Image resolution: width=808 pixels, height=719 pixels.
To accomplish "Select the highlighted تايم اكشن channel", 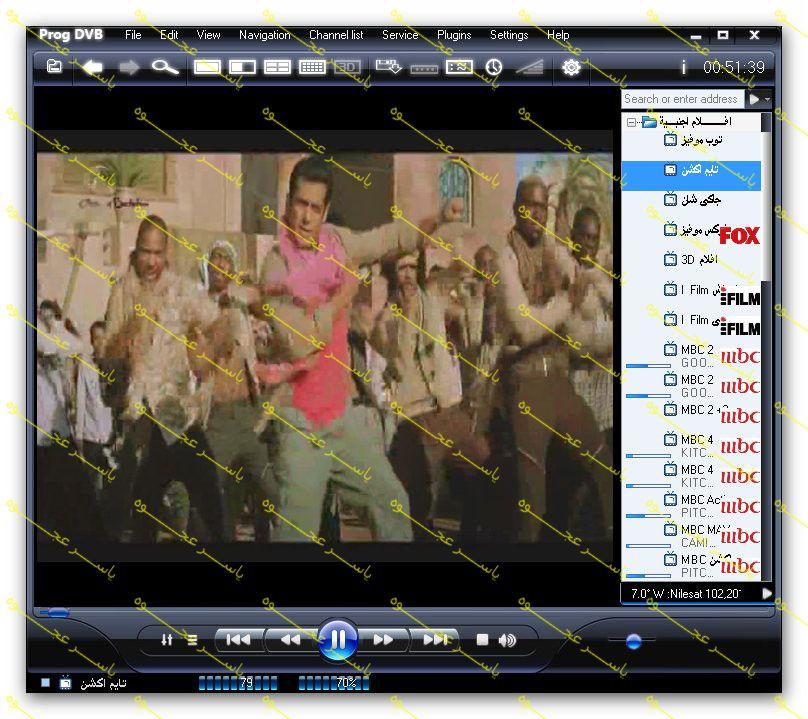I will [692, 176].
